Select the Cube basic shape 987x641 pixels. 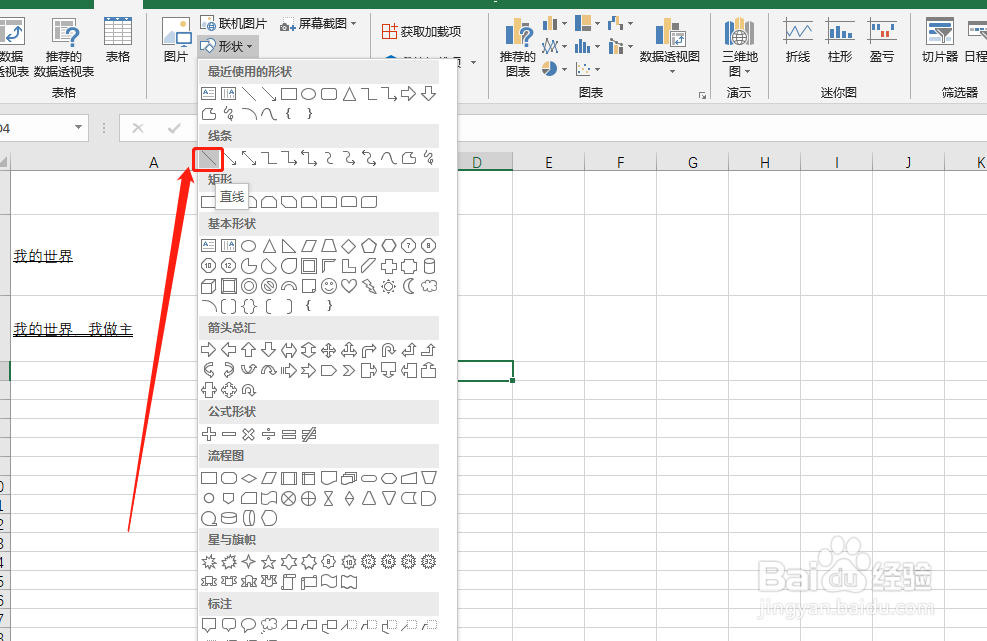click(x=208, y=286)
